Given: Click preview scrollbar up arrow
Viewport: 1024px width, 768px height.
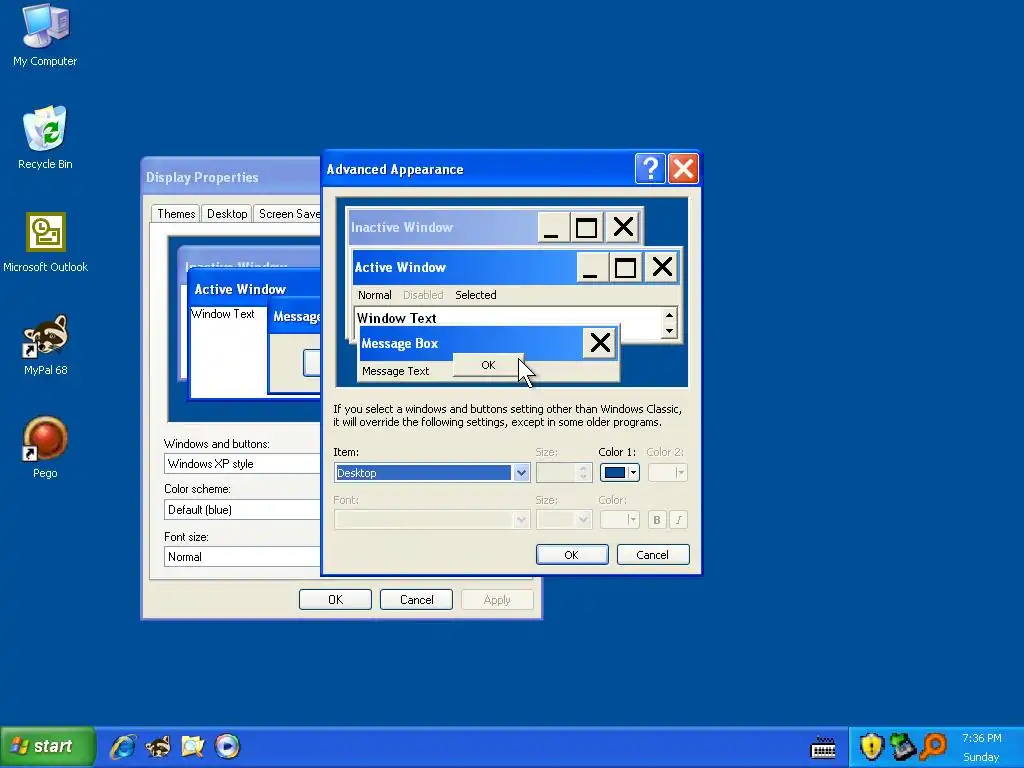Looking at the screenshot, I should pos(669,315).
